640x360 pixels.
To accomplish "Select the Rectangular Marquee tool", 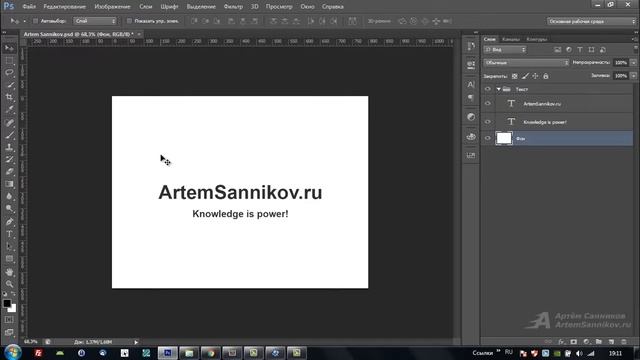I will coord(9,61).
